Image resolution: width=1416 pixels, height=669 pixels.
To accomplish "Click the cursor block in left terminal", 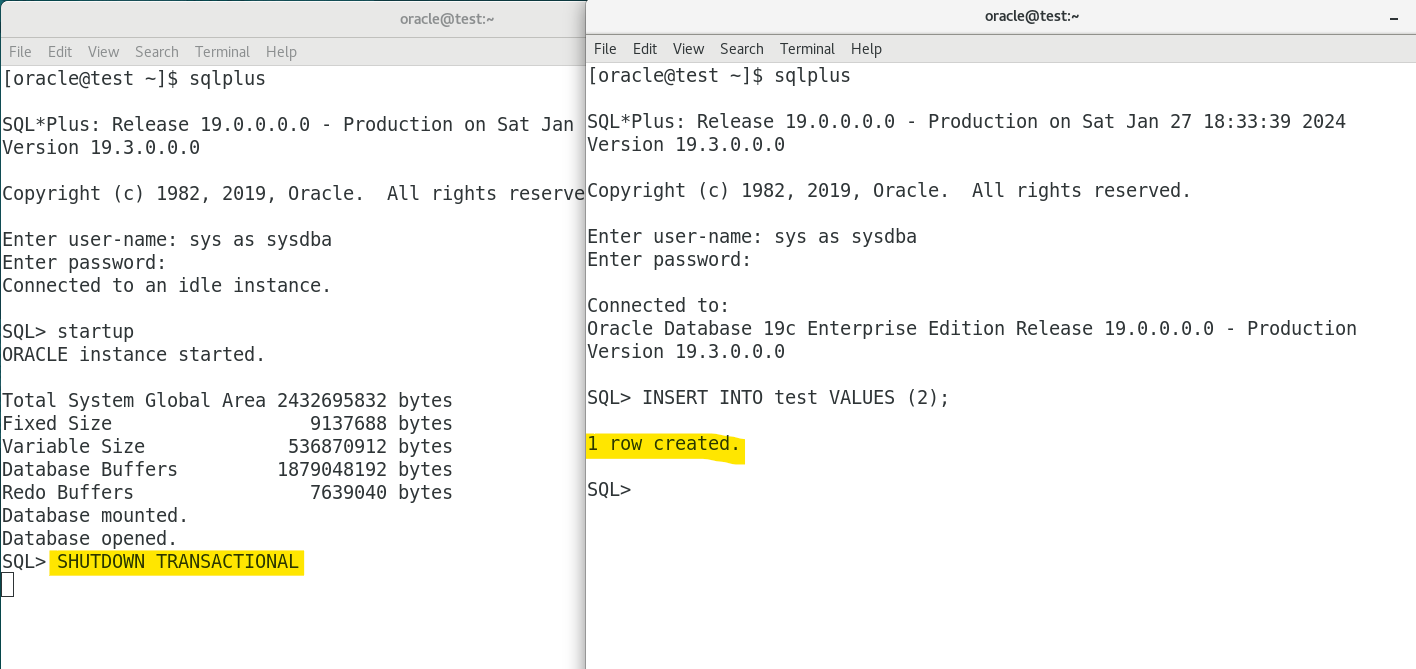I will click(x=7, y=585).
